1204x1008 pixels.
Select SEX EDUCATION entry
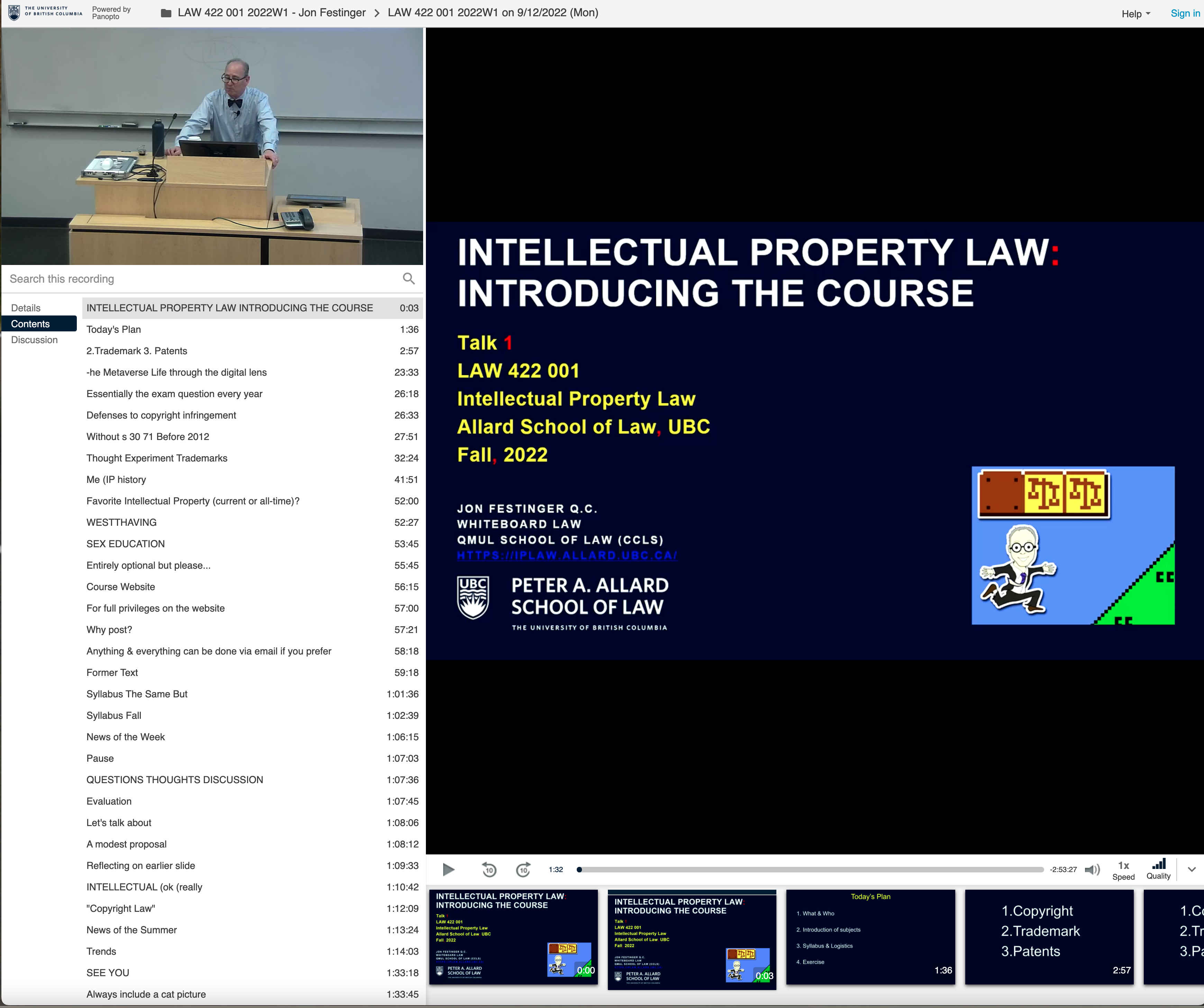[x=252, y=543]
